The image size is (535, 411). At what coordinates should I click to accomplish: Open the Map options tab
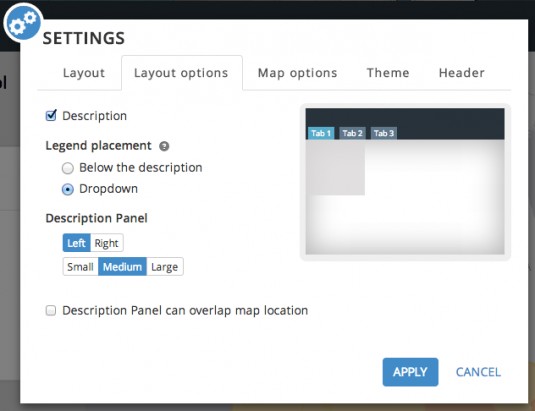pos(297,73)
